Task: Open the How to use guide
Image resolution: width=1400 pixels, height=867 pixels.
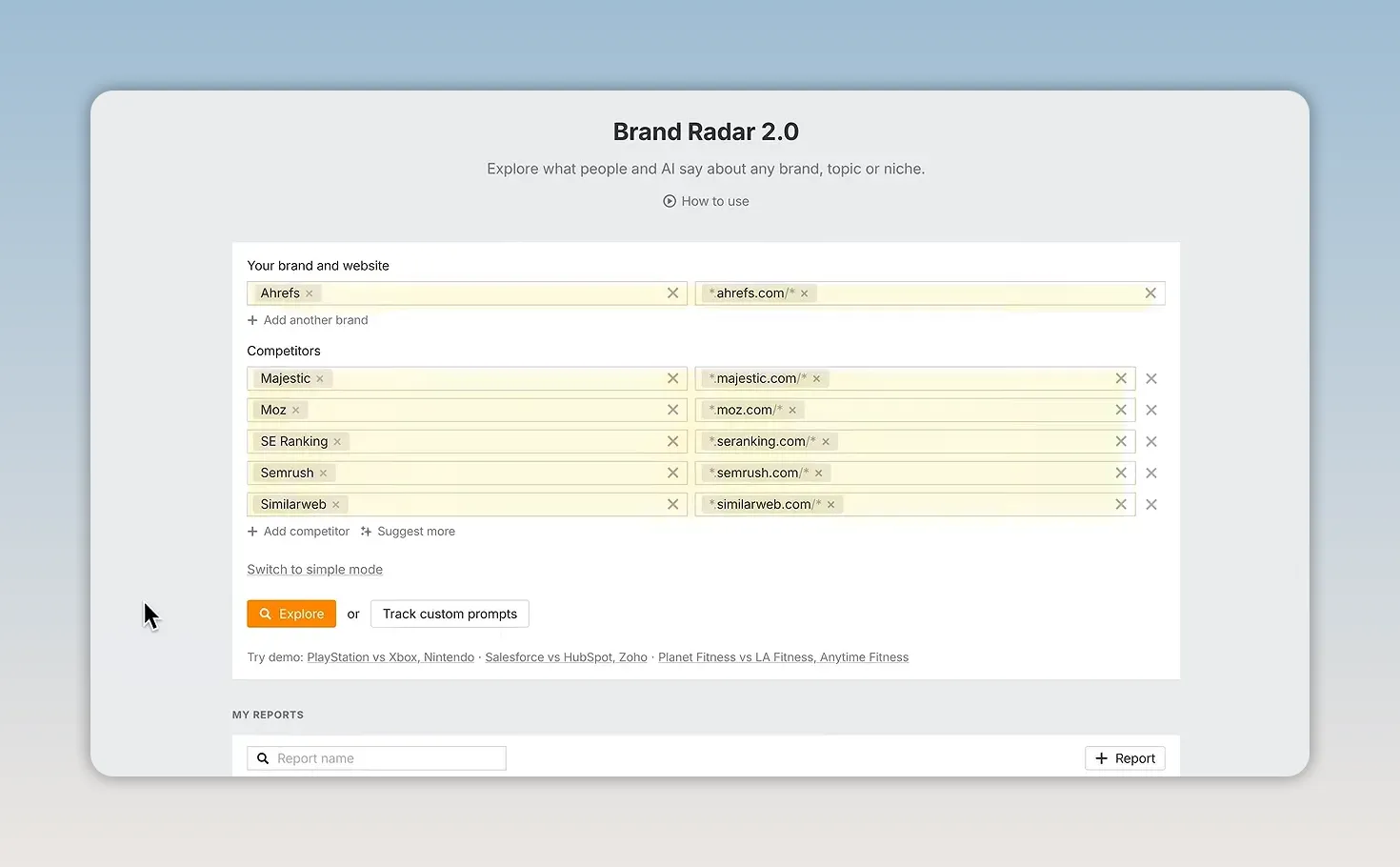Action: pos(706,201)
